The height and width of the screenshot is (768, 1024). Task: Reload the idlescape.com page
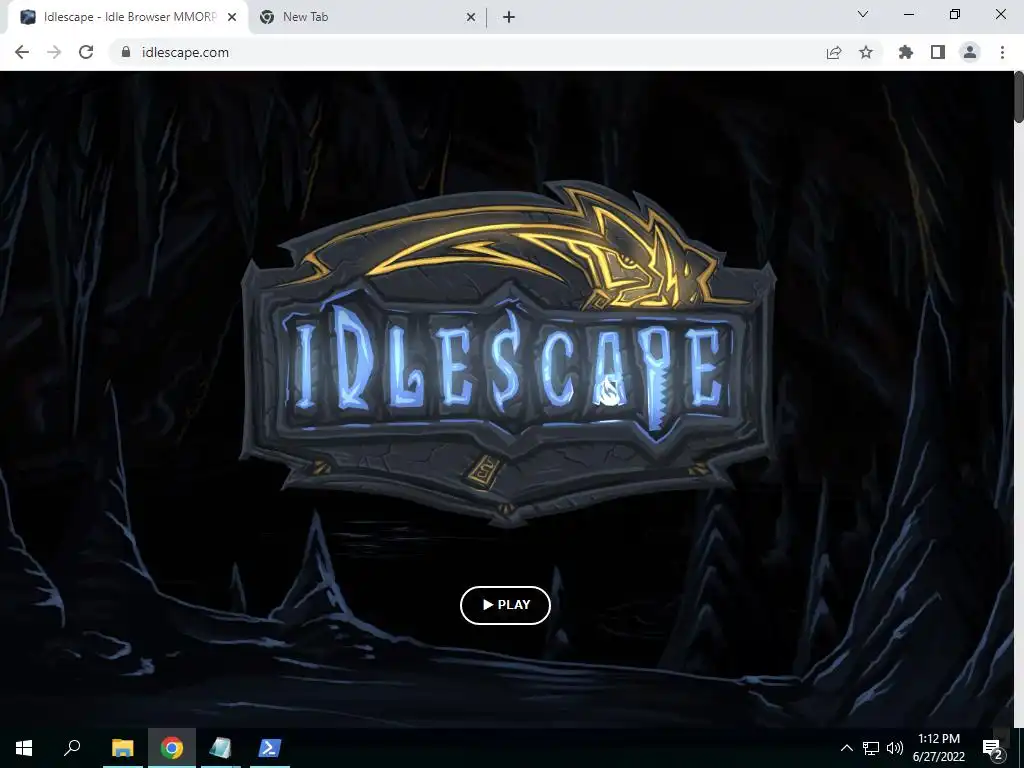pyautogui.click(x=86, y=52)
